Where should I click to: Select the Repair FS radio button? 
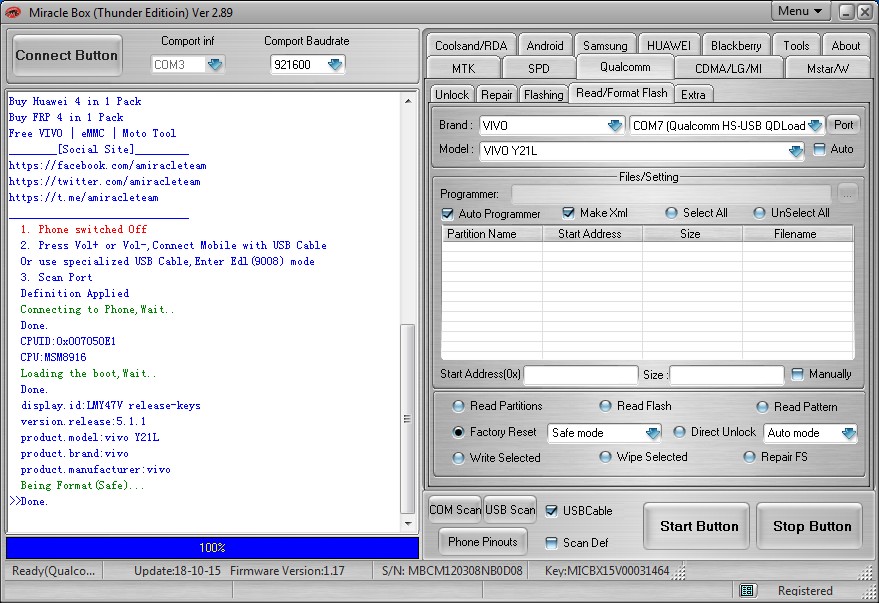(750, 457)
